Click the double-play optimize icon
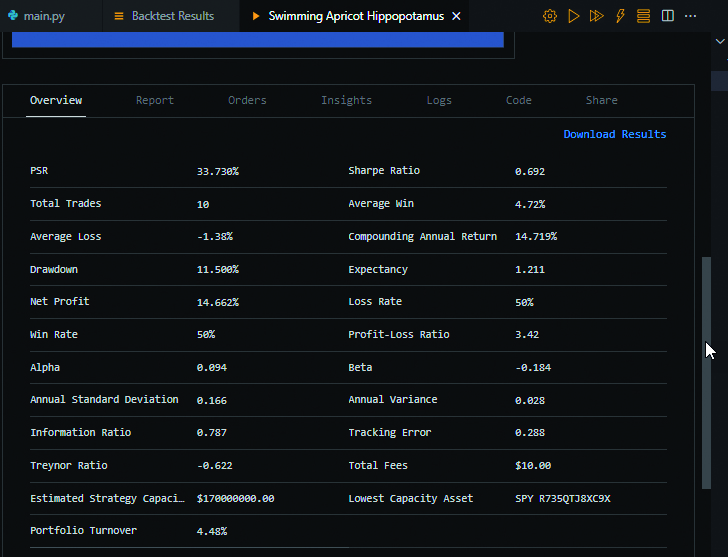Screen dimensions: 728x557 pos(597,16)
